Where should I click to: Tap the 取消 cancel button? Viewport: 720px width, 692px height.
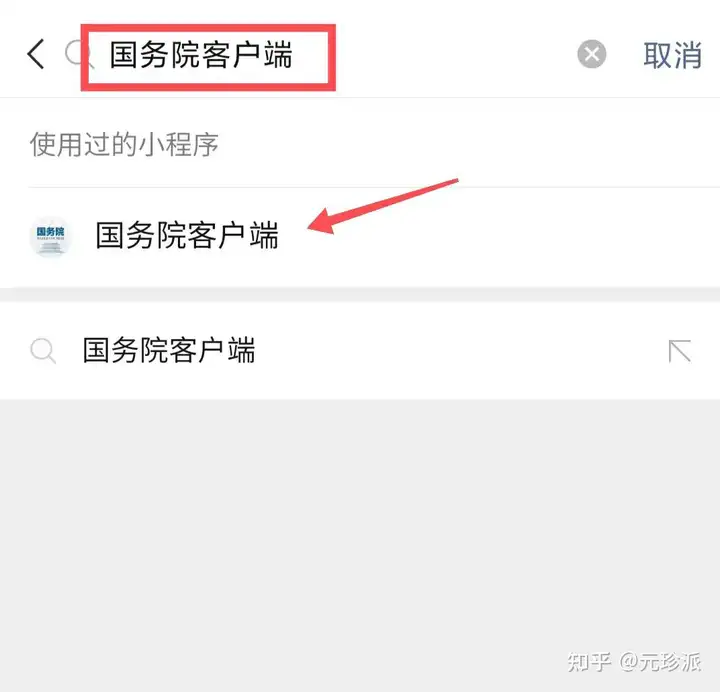coord(672,55)
